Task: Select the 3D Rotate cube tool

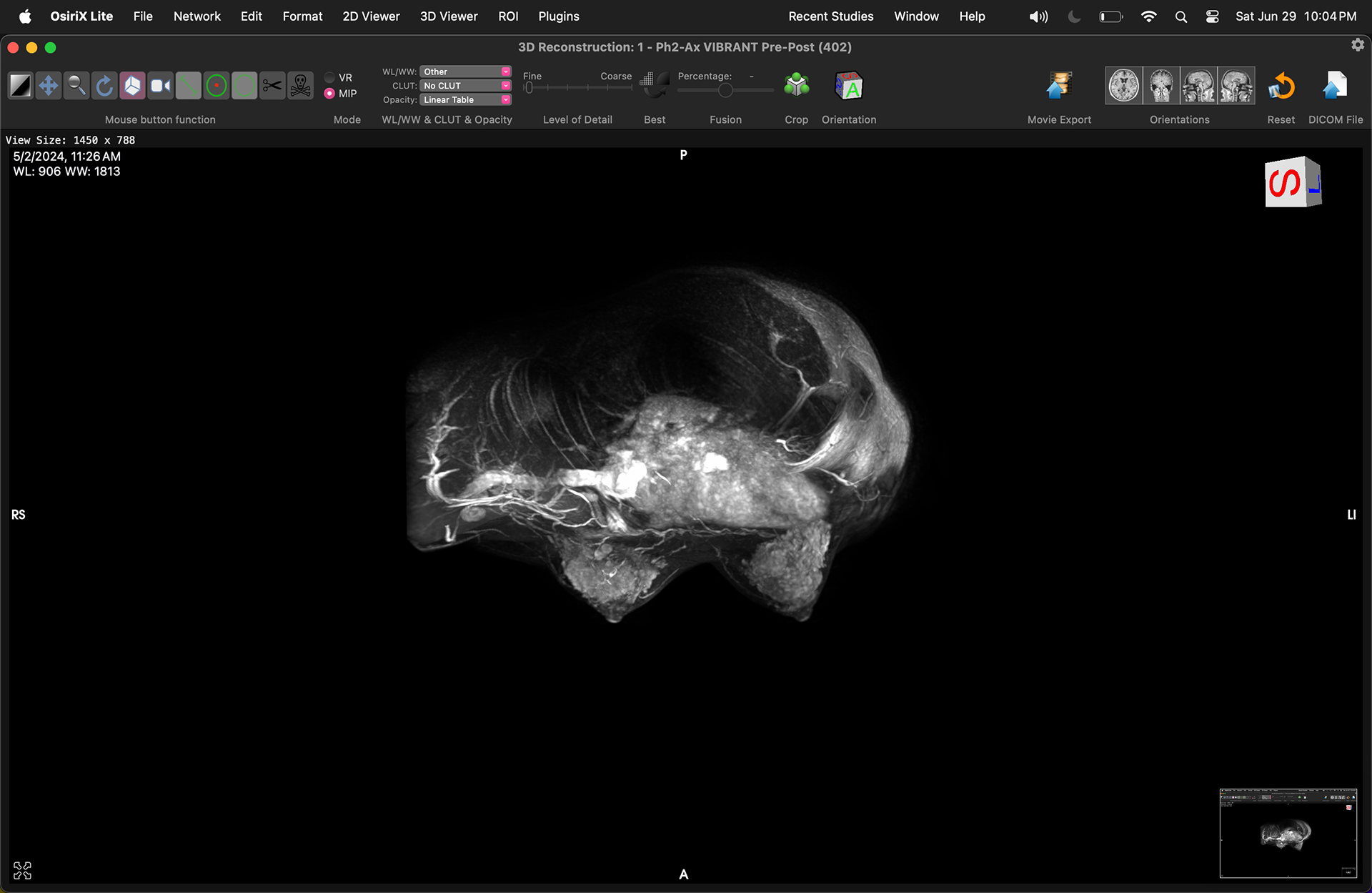Action: (132, 86)
